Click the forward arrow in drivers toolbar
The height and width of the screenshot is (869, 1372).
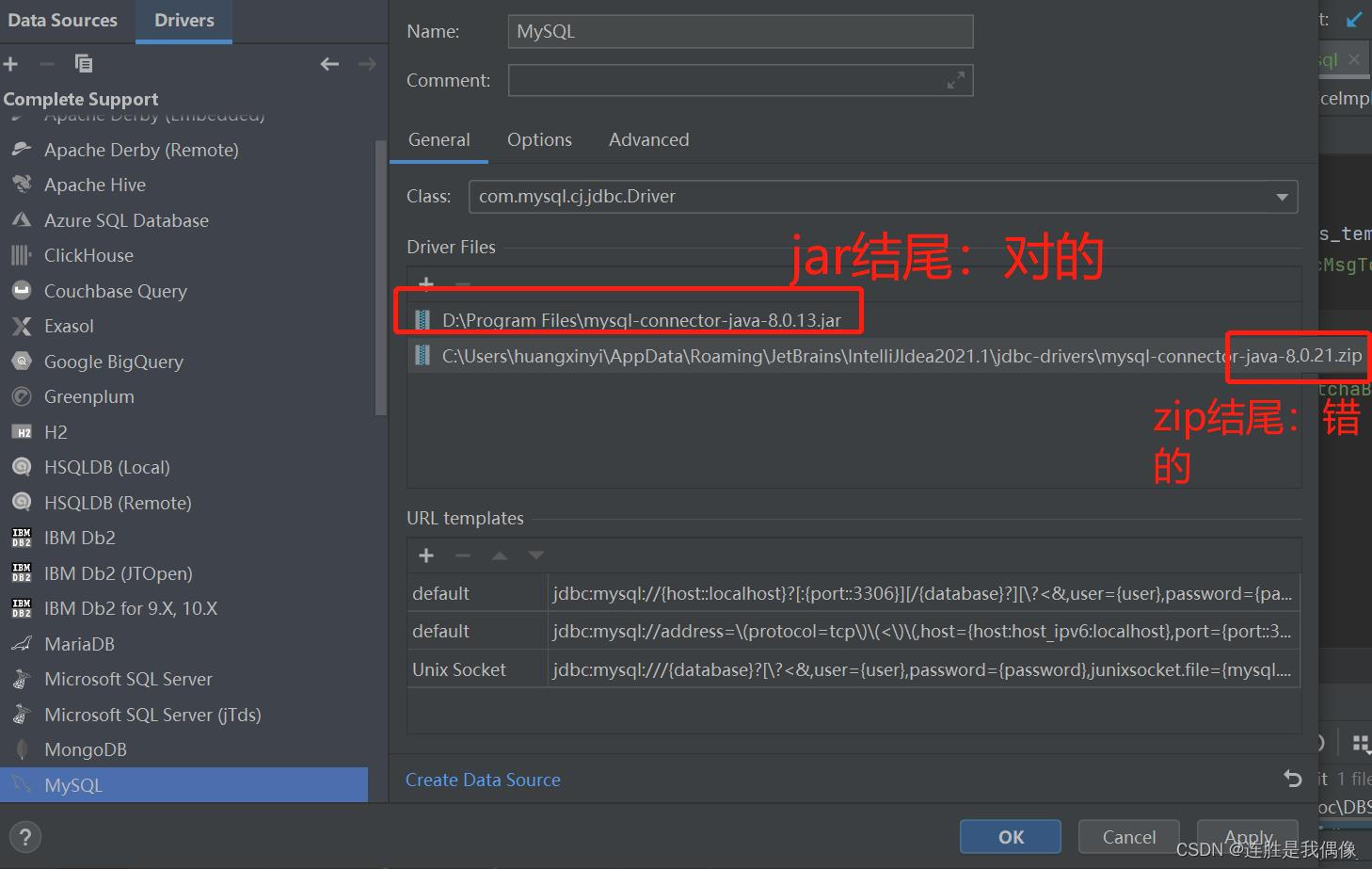click(x=368, y=64)
